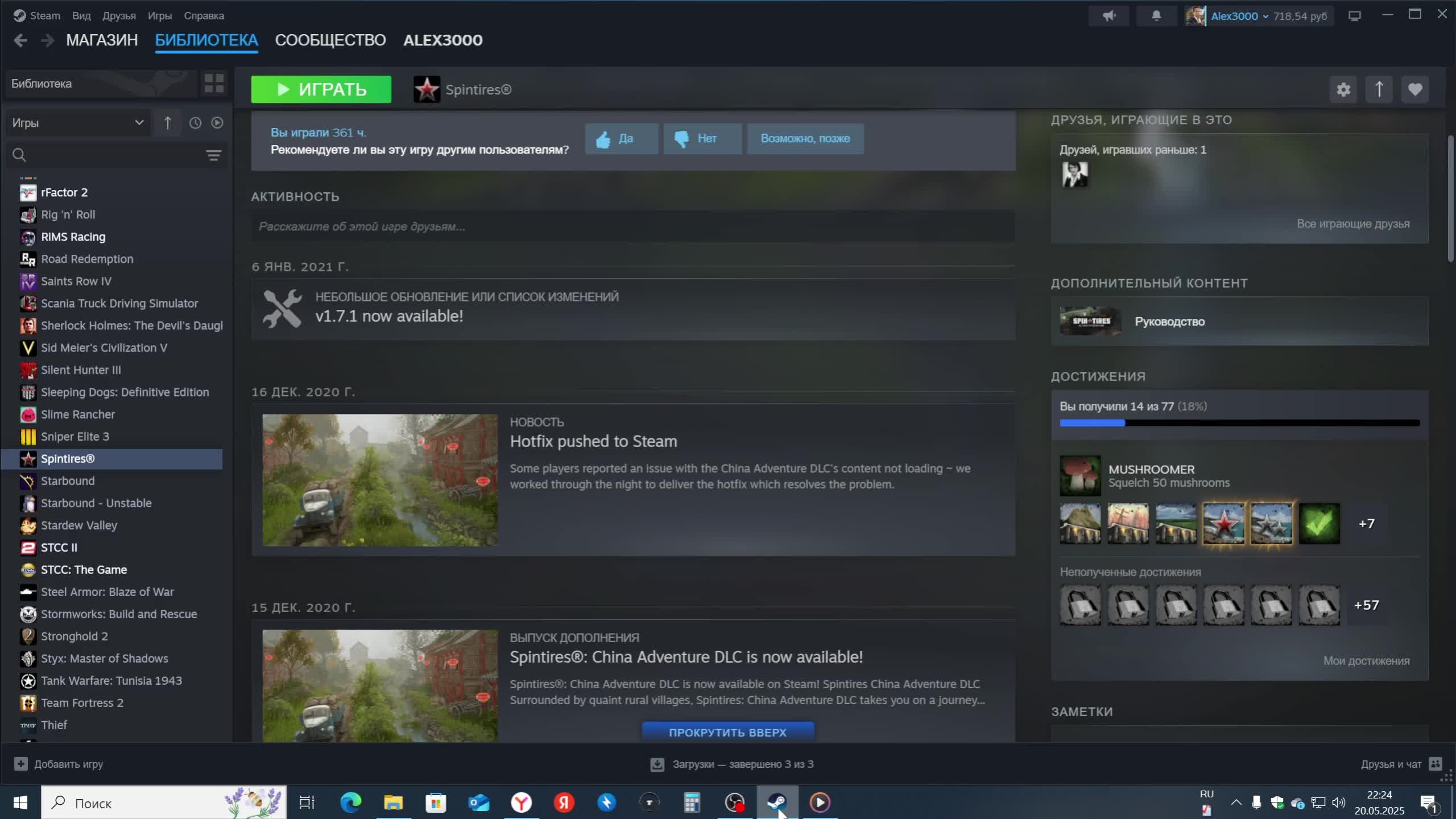Image resolution: width=1456 pixels, height=819 pixels.
Task: Open the China Adventure DLC announcement title
Action: (686, 657)
